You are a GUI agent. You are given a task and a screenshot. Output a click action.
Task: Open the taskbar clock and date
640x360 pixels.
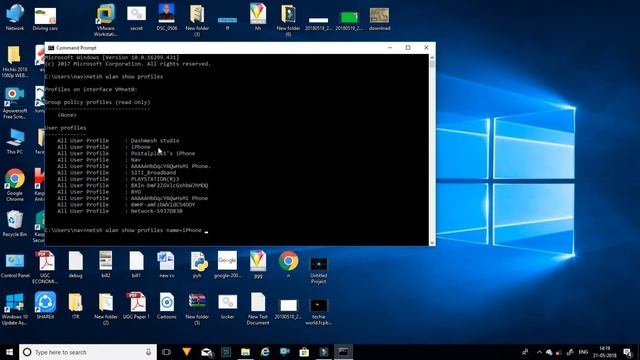pyautogui.click(x=605, y=352)
